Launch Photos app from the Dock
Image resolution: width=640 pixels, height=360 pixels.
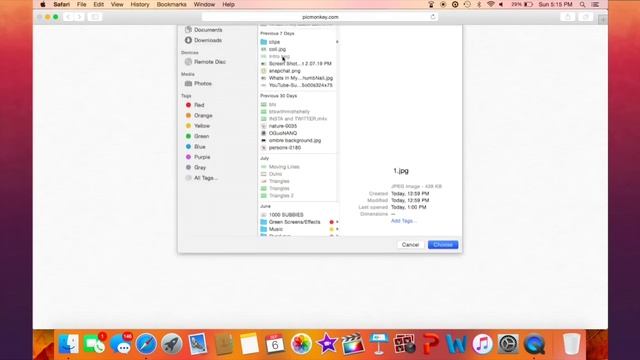coord(301,344)
